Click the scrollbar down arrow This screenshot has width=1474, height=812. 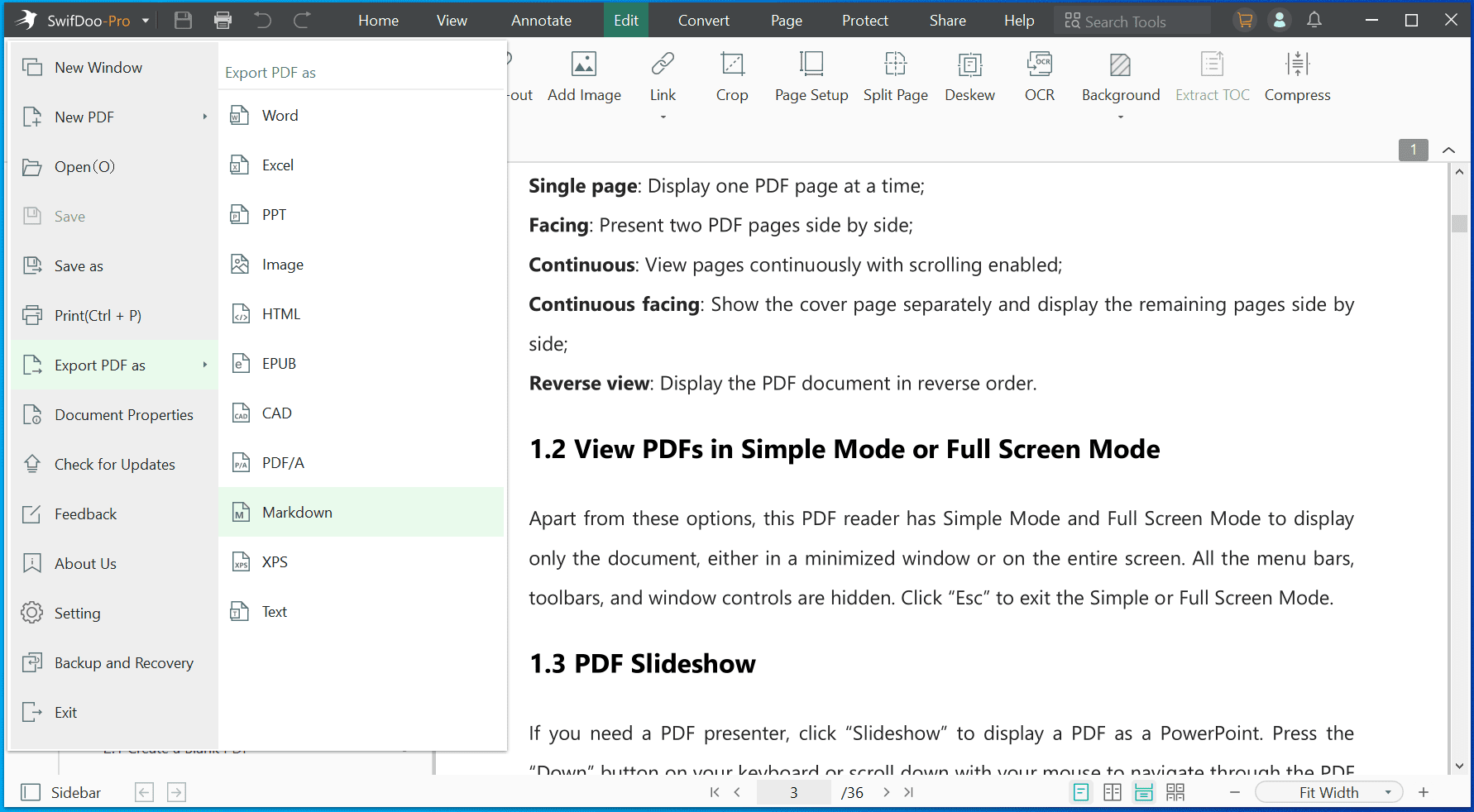(1459, 767)
